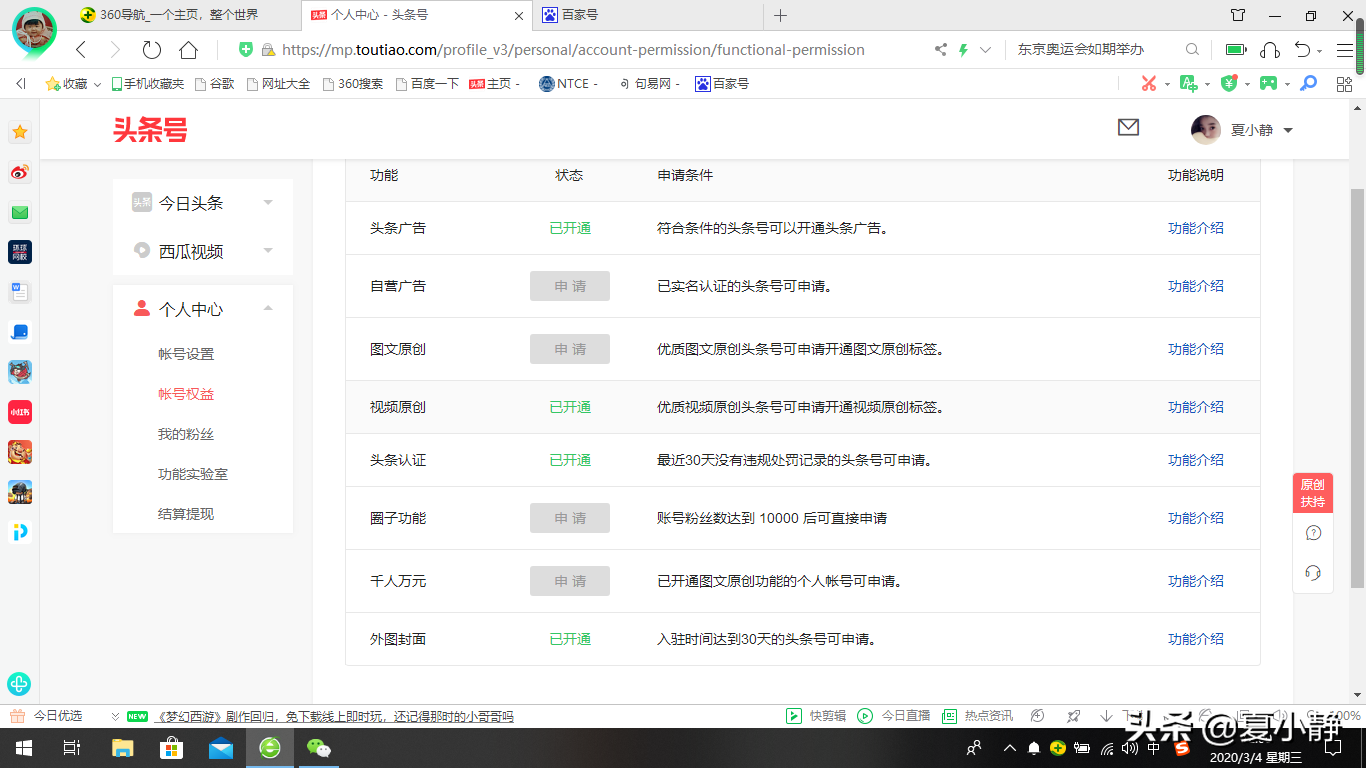Viewport: 1366px width, 768px height.
Task: Open Task View on the taskbar
Action: (x=72, y=747)
